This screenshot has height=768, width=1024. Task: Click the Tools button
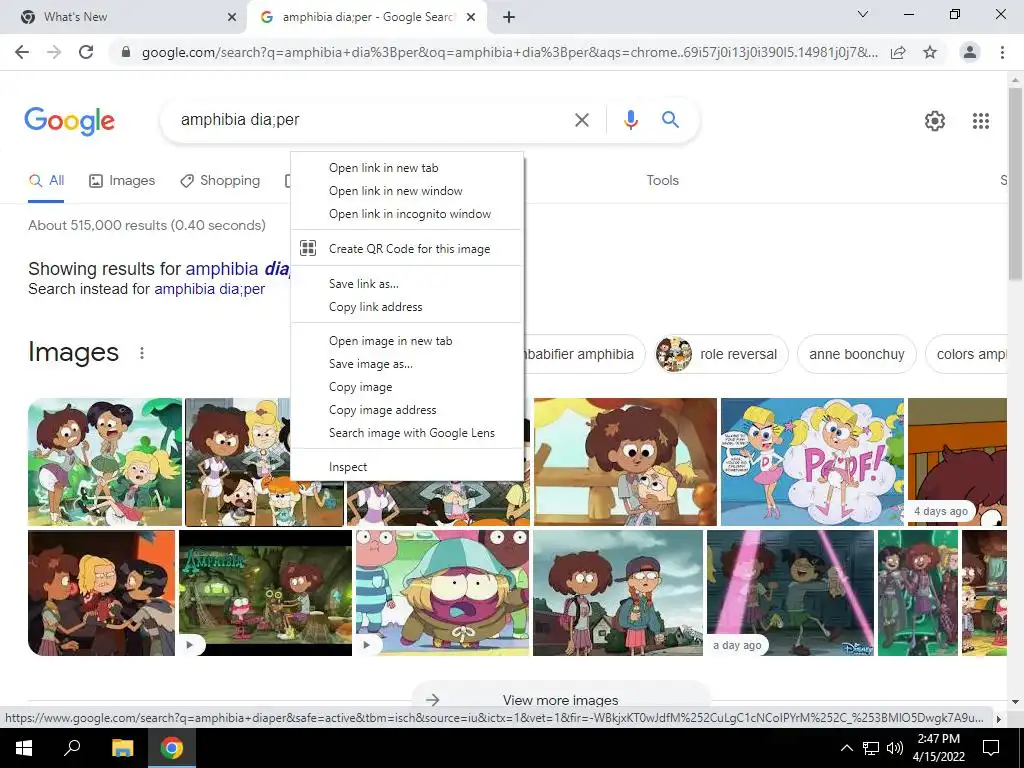coord(662,180)
